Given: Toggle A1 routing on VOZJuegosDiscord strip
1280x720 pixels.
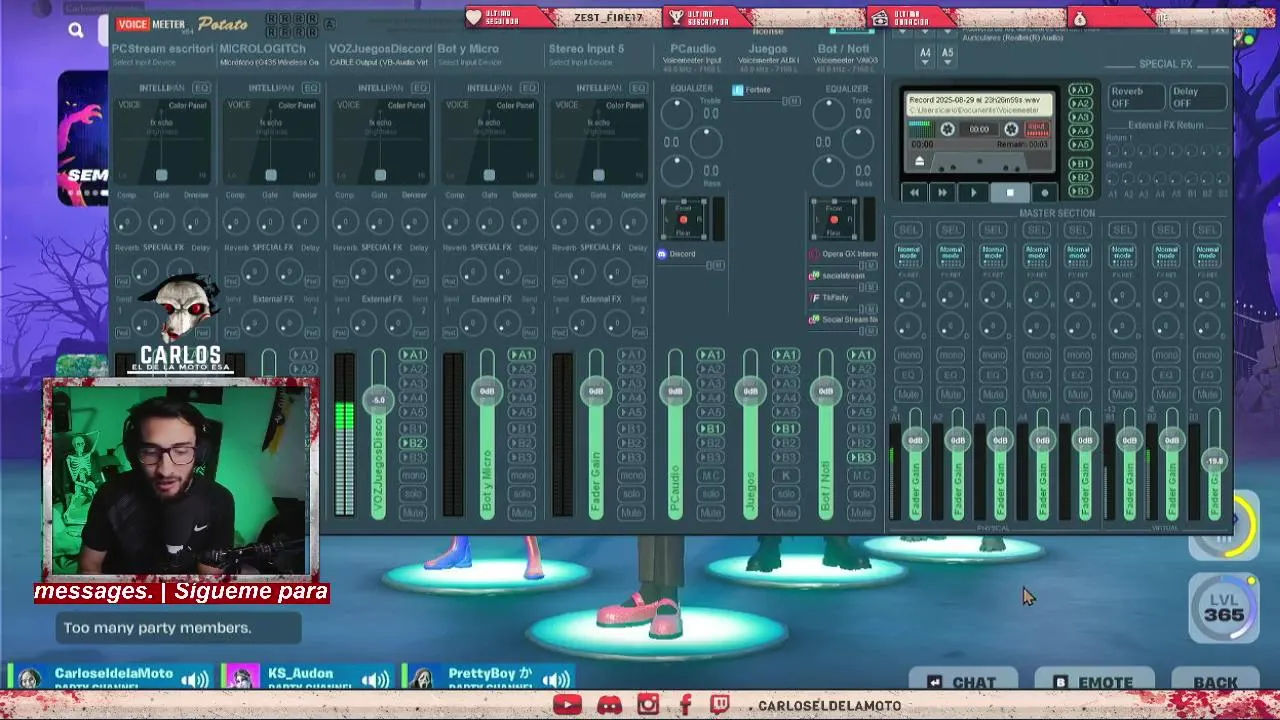Looking at the screenshot, I should (413, 355).
